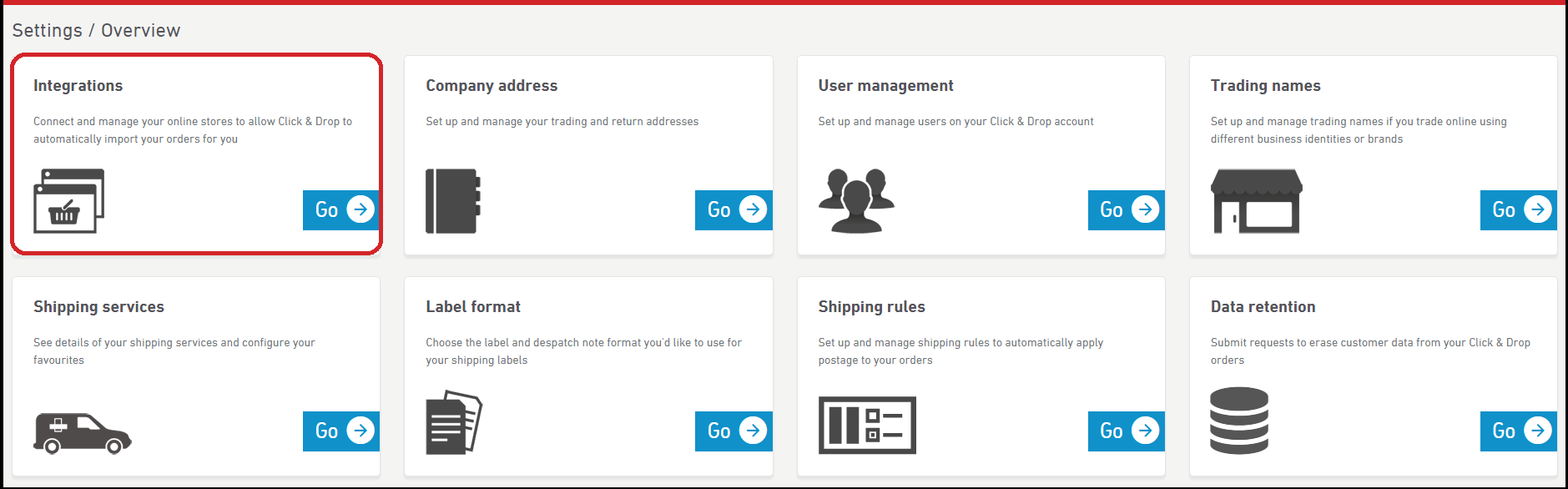
Task: Click the Label format documents icon
Action: click(x=454, y=422)
